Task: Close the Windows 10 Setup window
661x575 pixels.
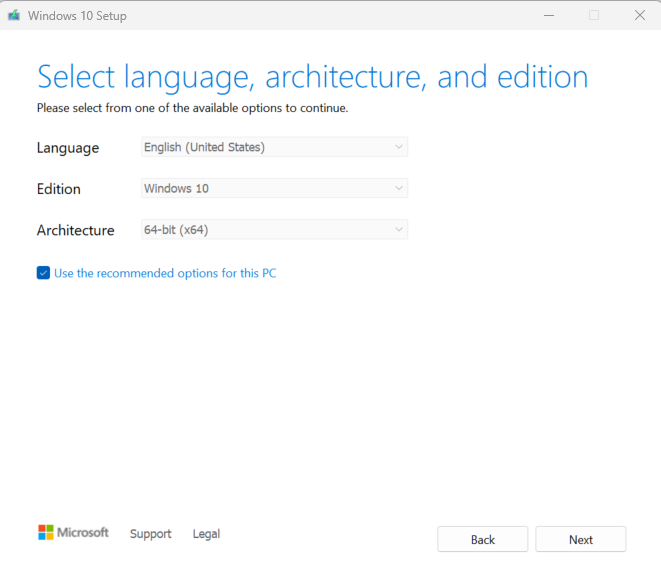Action: 640,16
